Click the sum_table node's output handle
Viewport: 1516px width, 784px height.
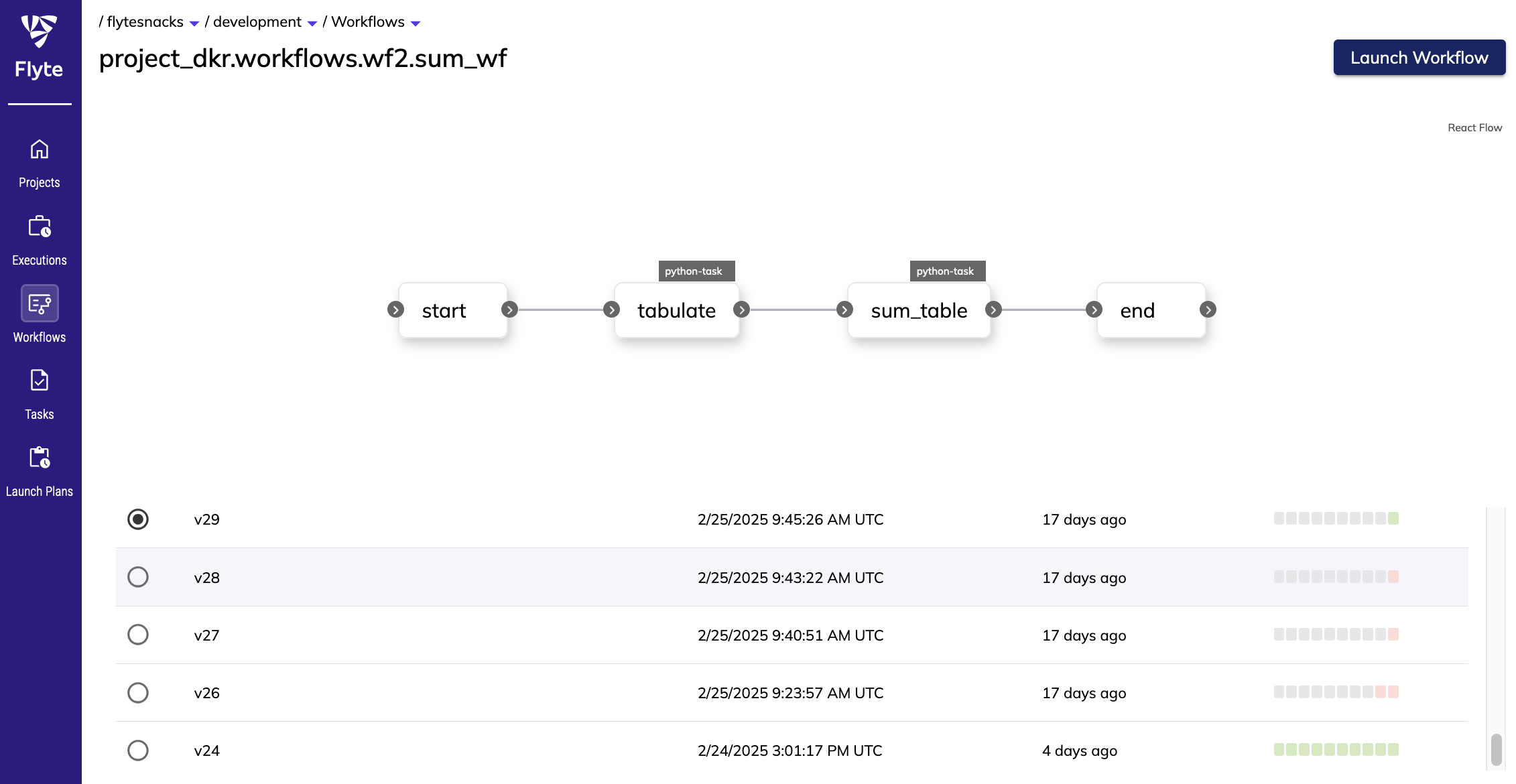coord(993,310)
